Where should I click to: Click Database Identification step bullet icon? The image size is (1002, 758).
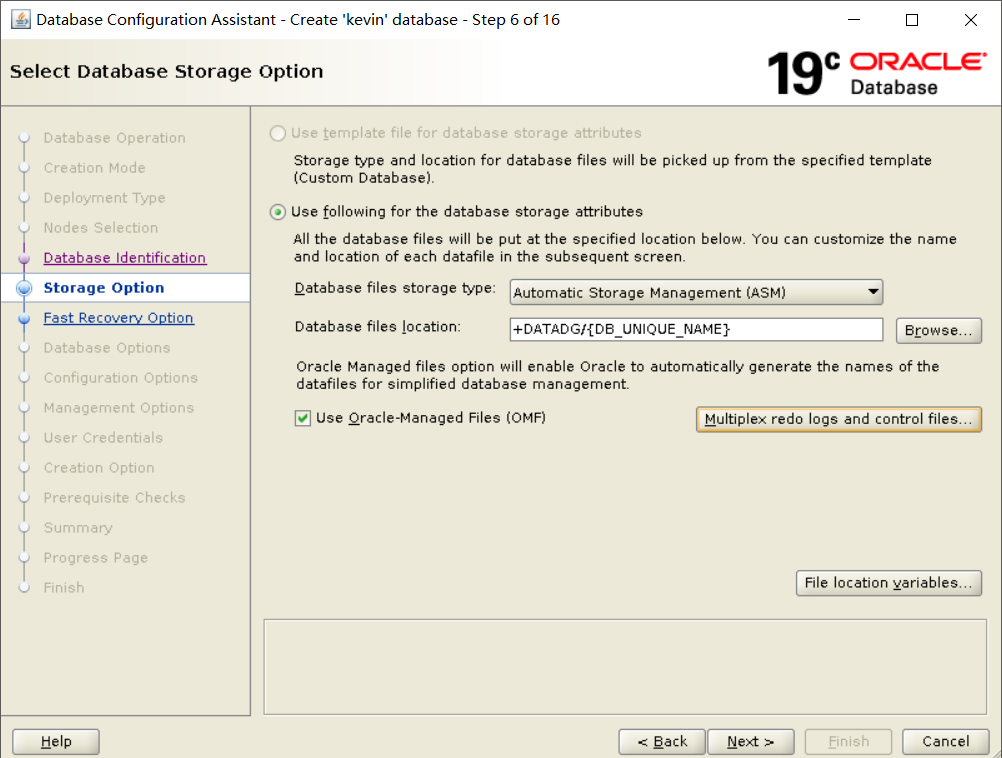pos(24,258)
